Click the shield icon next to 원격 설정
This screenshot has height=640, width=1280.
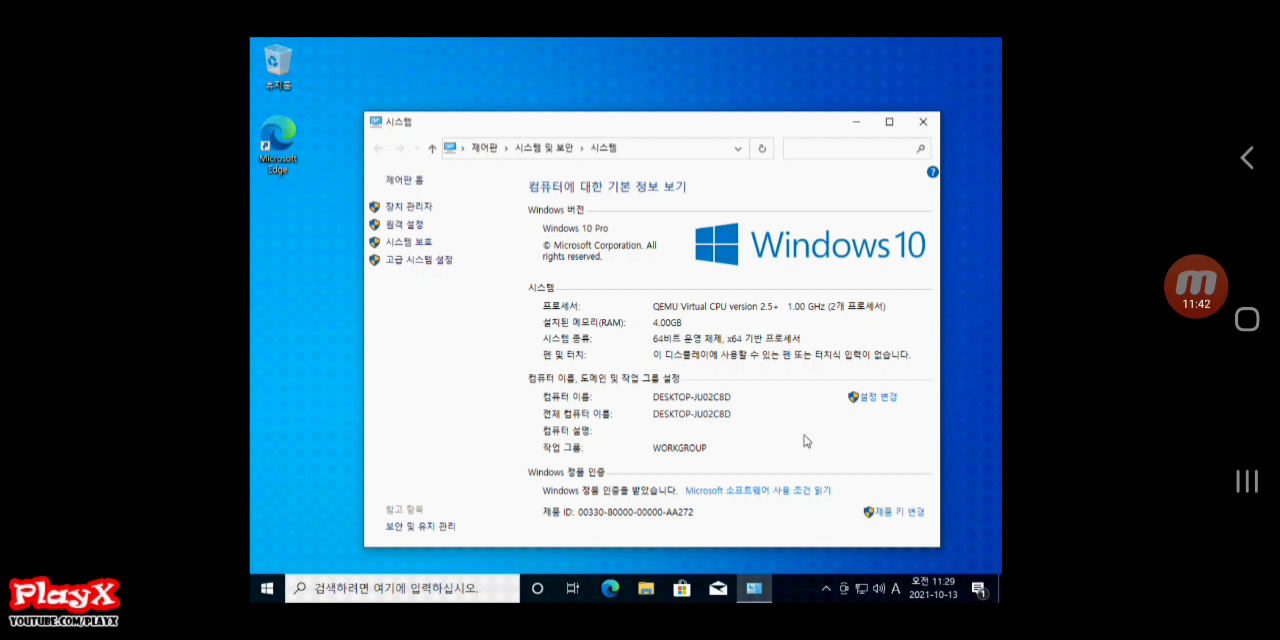375,224
